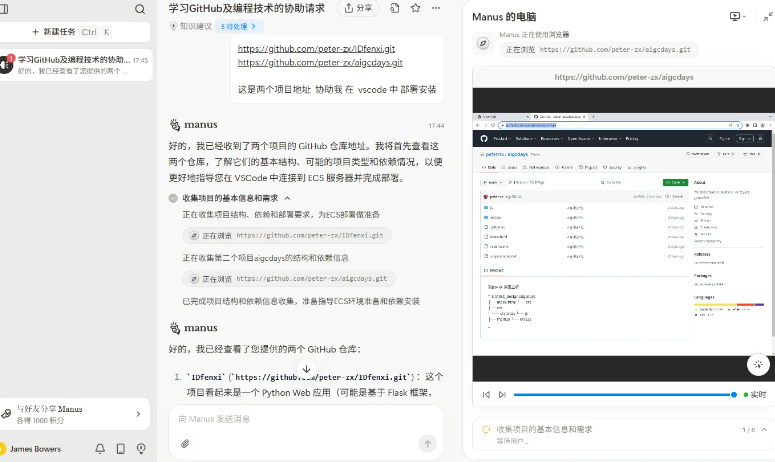
Task: Click the 17:44 message timestamp
Action: [436, 126]
